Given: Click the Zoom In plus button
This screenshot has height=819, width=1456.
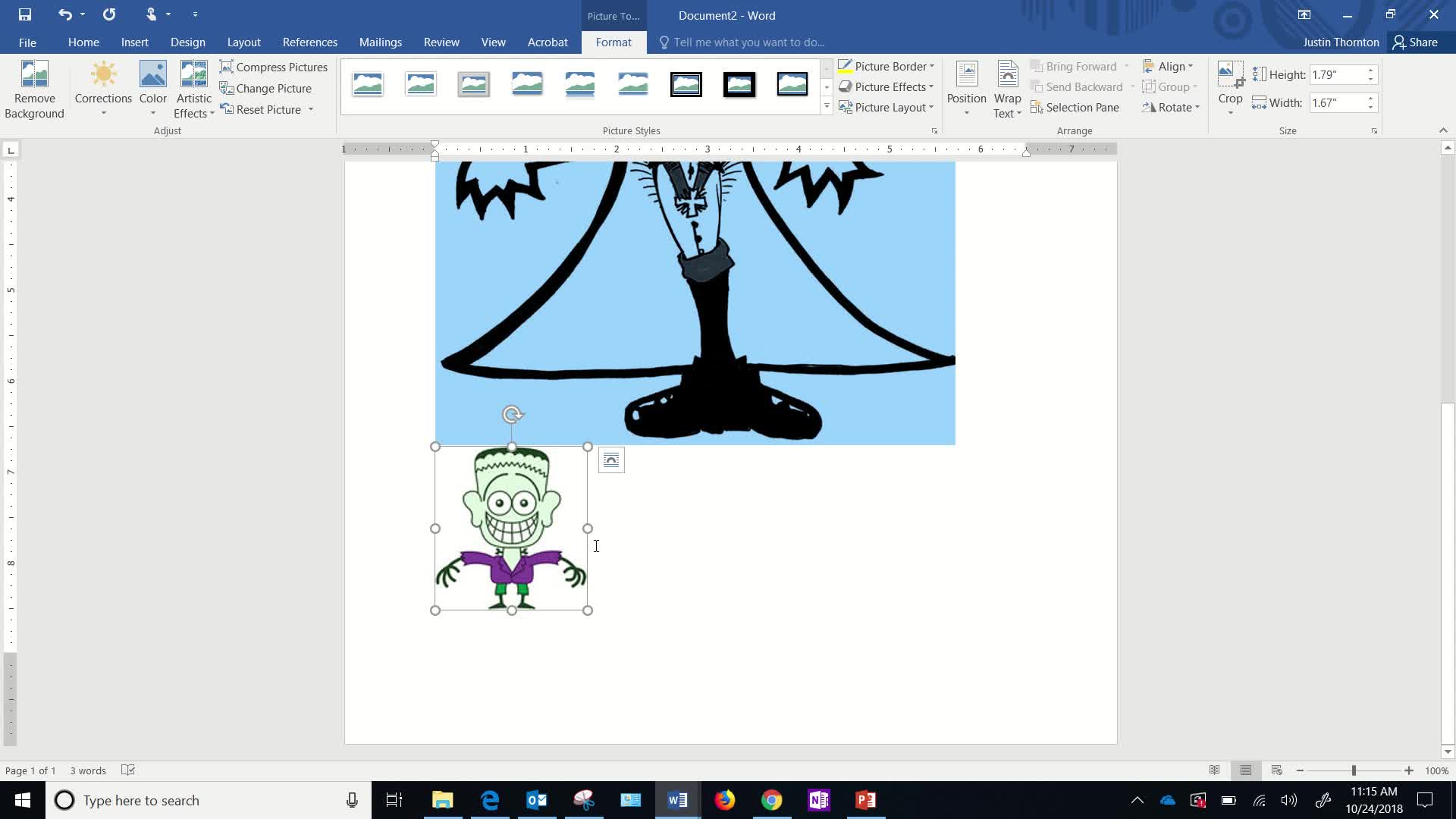Looking at the screenshot, I should [1408, 770].
